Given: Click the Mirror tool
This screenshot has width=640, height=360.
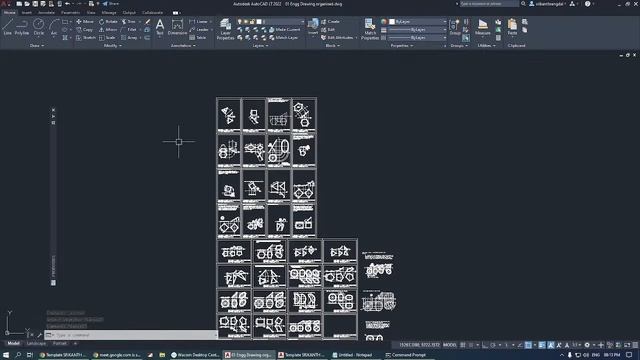Looking at the screenshot, I should pos(108,29).
